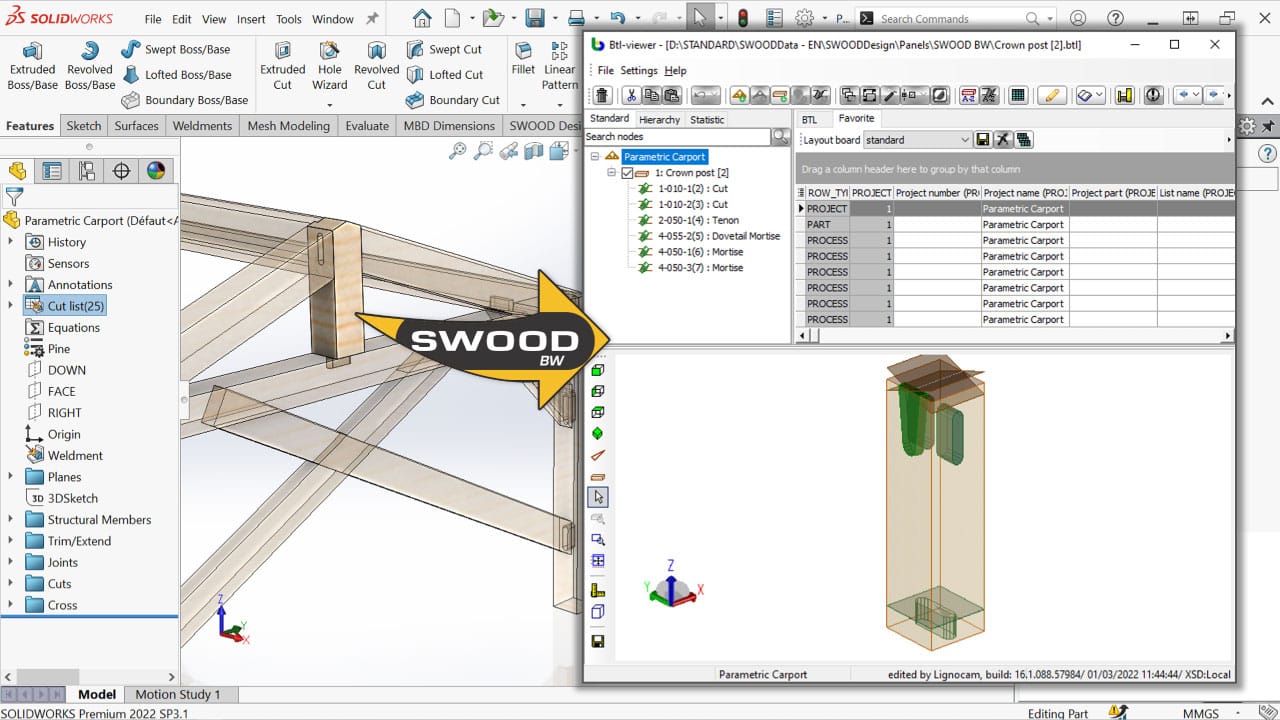Screen dimensions: 1280x720
Task: Click the Favorite tab in Btl-viewer
Action: (x=856, y=119)
